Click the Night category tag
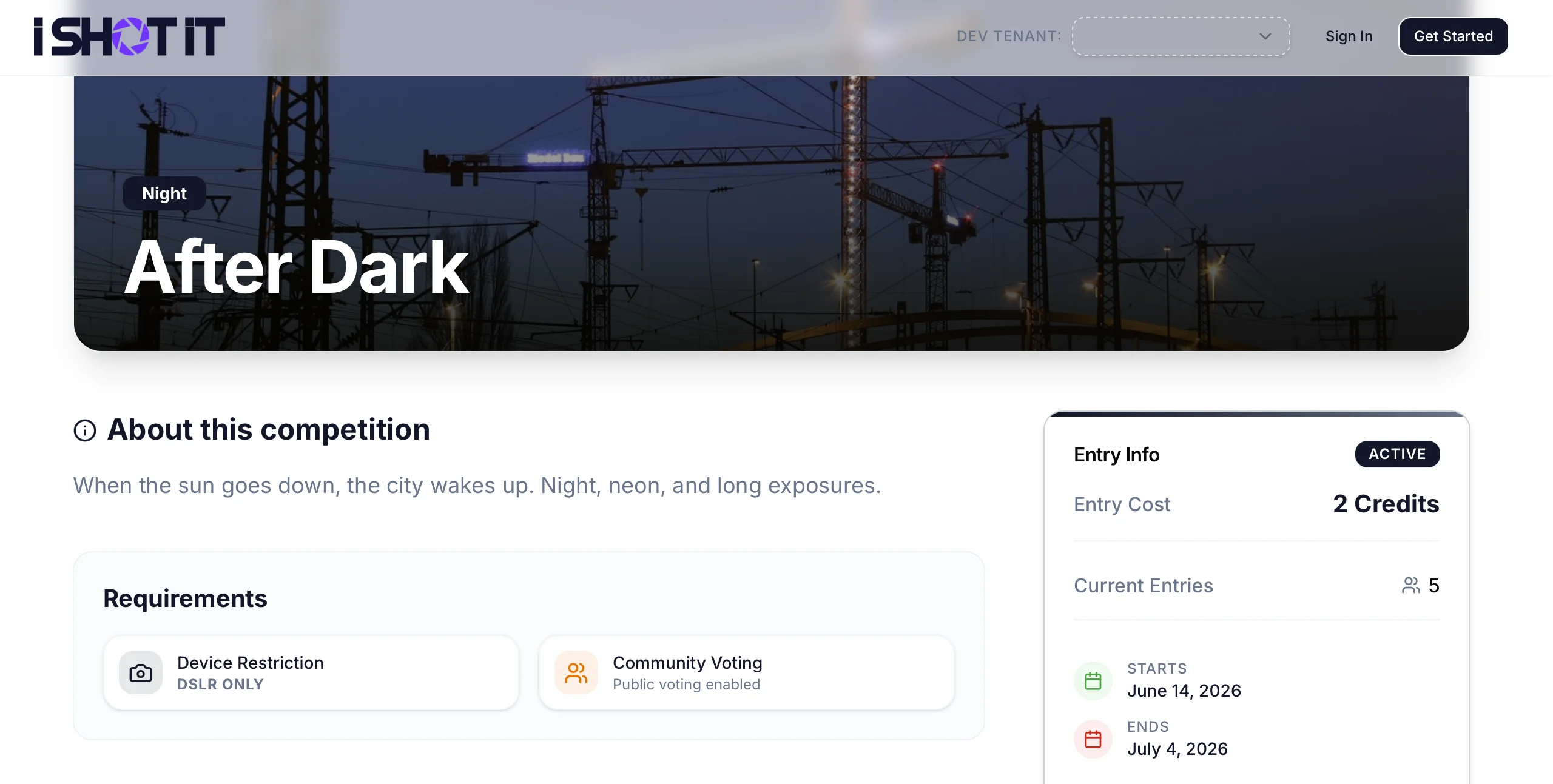This screenshot has height=784, width=1553. (x=164, y=193)
